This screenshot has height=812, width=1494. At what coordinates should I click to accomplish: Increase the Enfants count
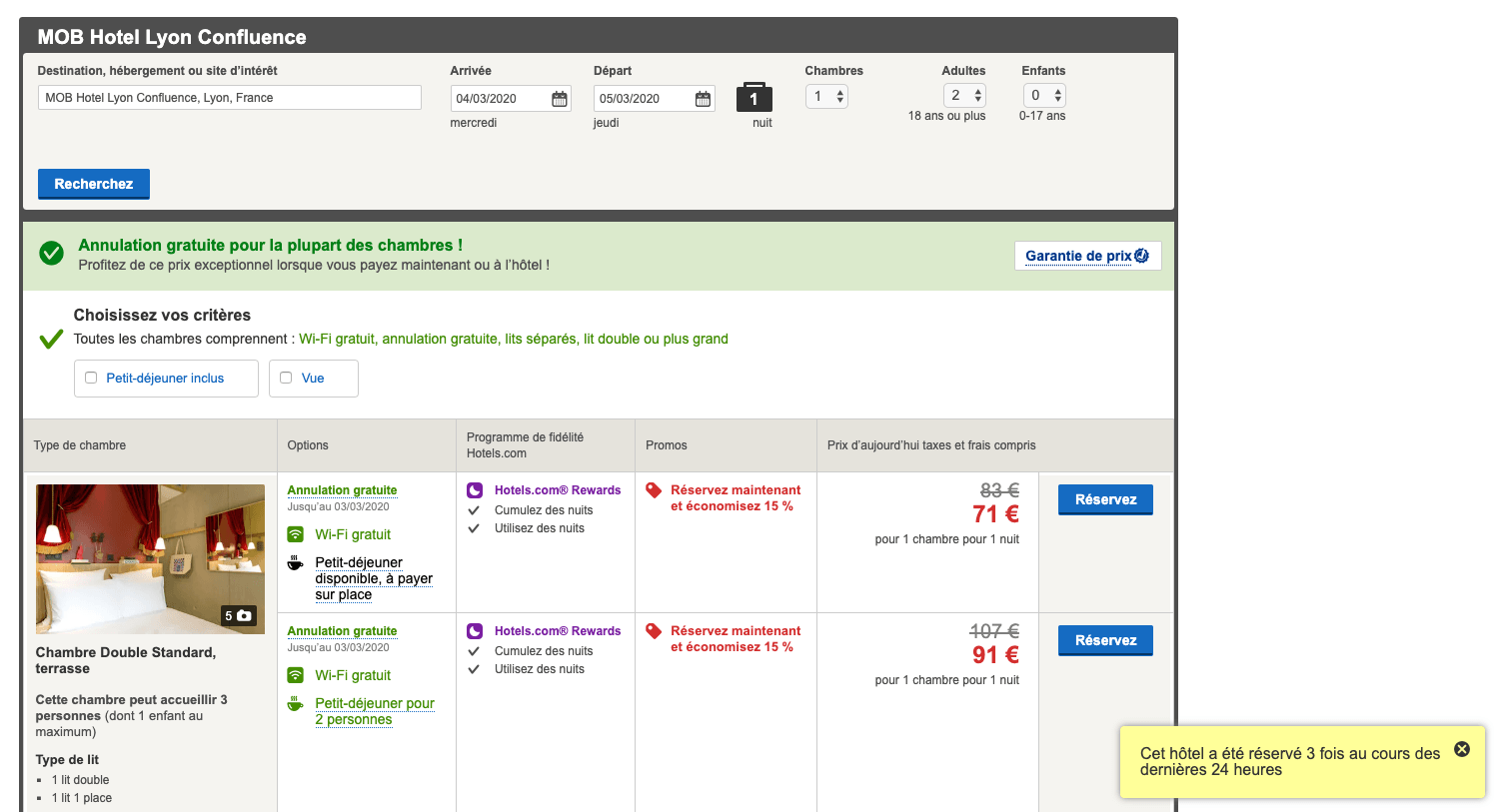(1057, 90)
